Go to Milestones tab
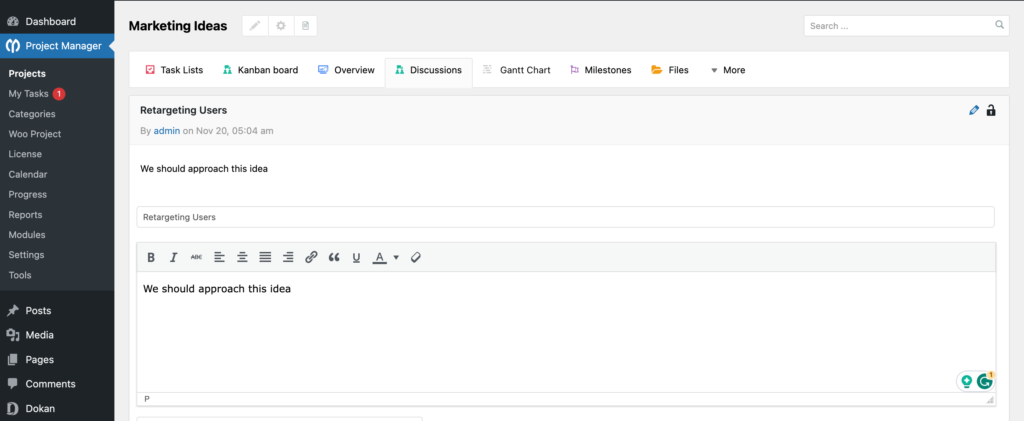Screen dimensions: 1024x421 tap(600, 70)
